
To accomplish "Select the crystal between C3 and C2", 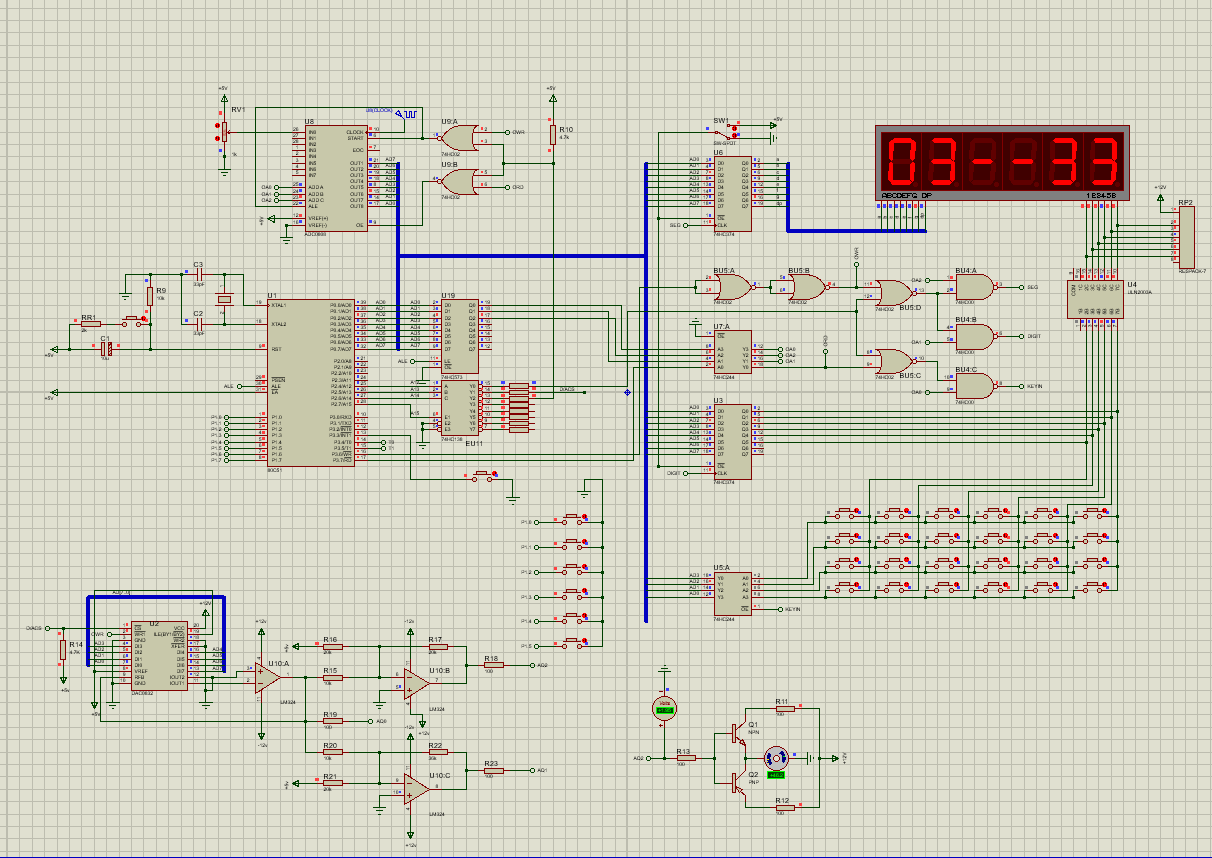I will [224, 297].
